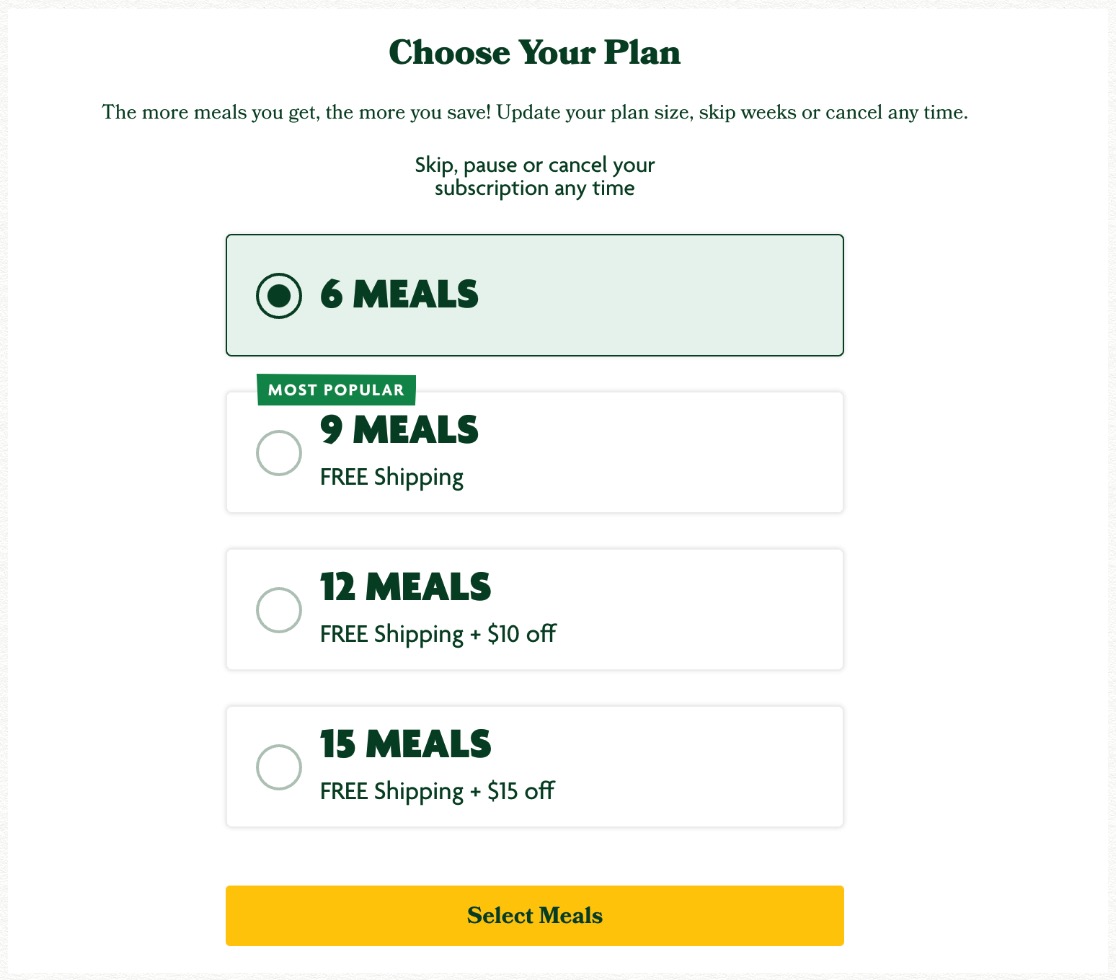Click the "12 MEALS" plan title

tap(405, 587)
